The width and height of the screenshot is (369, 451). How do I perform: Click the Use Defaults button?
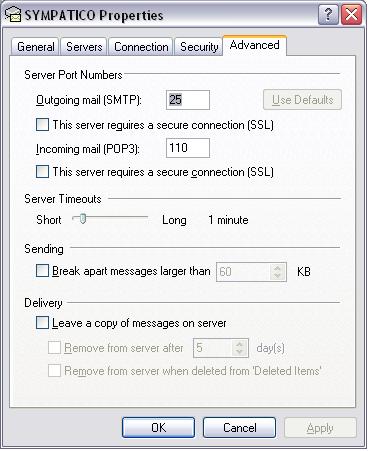tap(302, 100)
